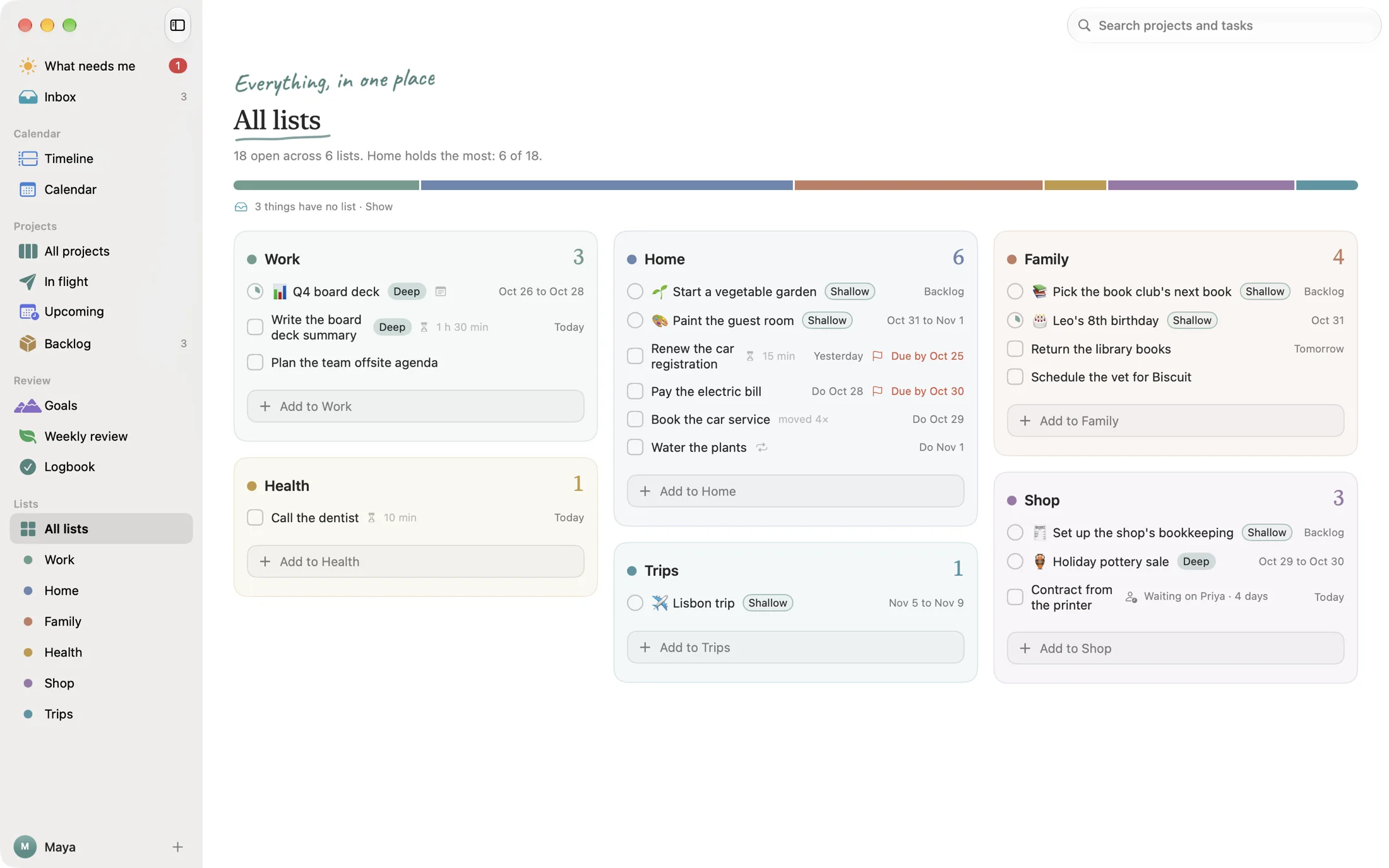This screenshot has height=868, width=1389.
Task: Open Upcoming calendar icon
Action: pyautogui.click(x=28, y=312)
